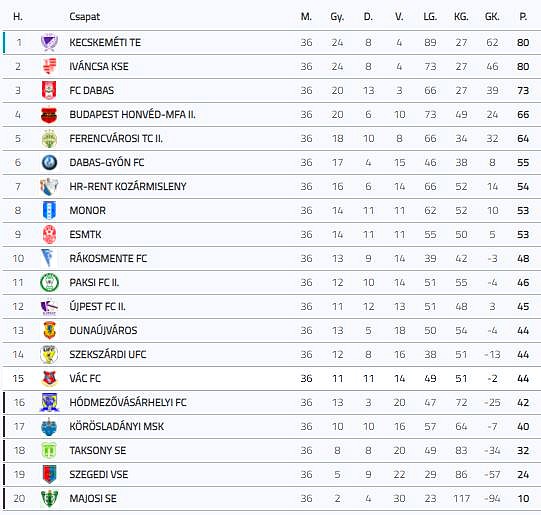Image resolution: width=541 pixels, height=515 pixels.
Task: Click the Szegedi VSE shield logo
Action: point(49,474)
